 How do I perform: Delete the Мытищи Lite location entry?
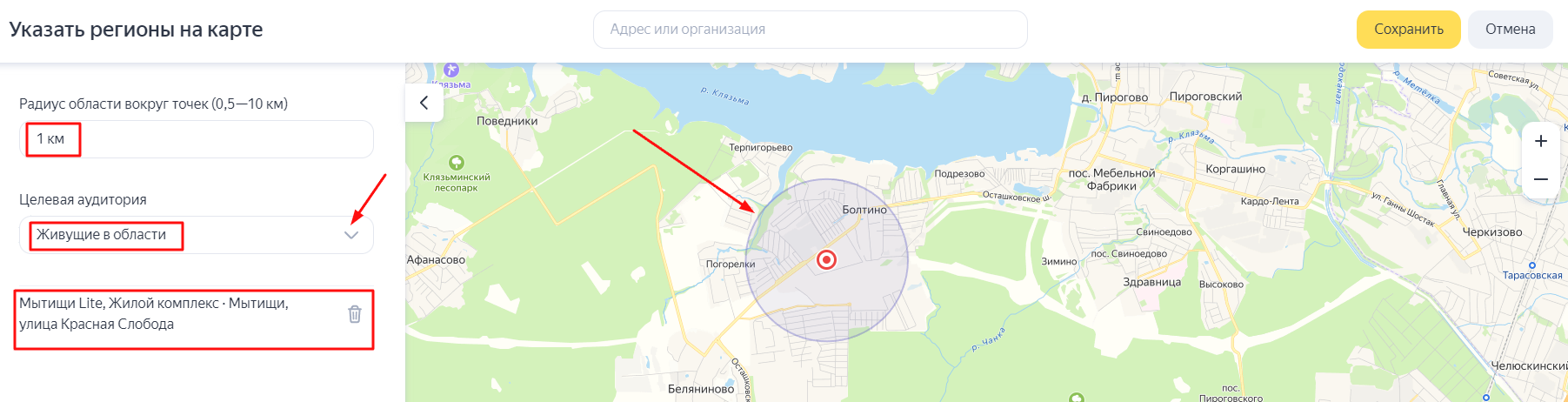355,314
